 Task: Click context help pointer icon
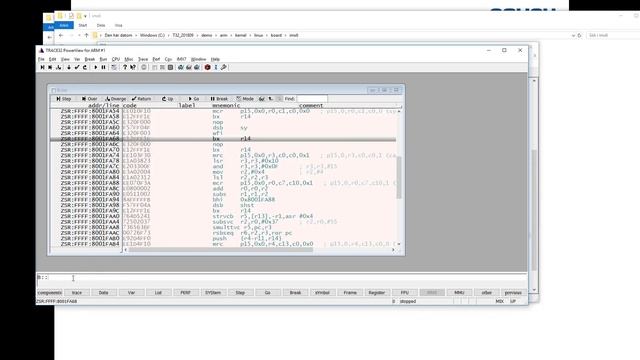133,67
